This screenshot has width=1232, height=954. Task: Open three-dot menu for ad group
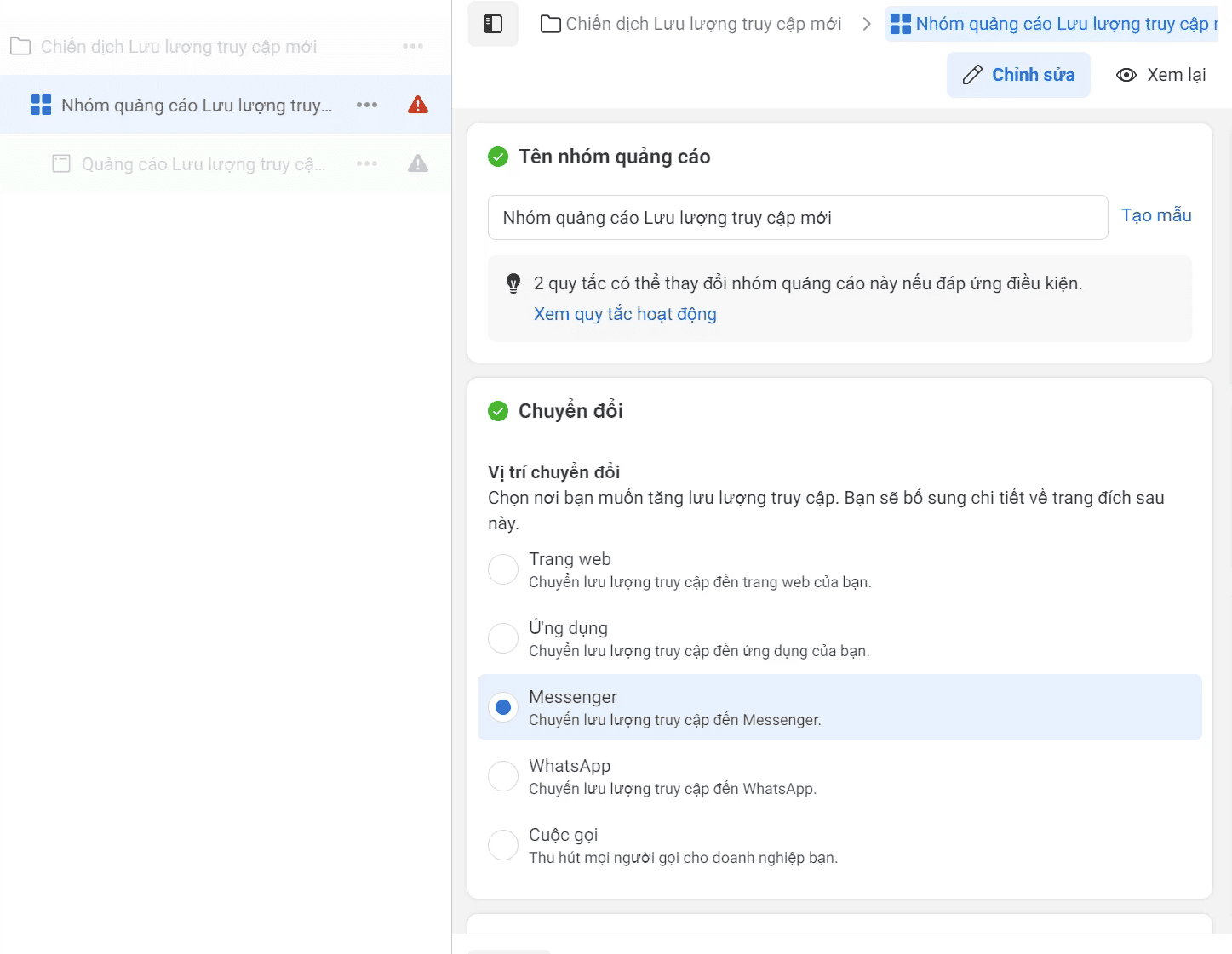coord(367,105)
